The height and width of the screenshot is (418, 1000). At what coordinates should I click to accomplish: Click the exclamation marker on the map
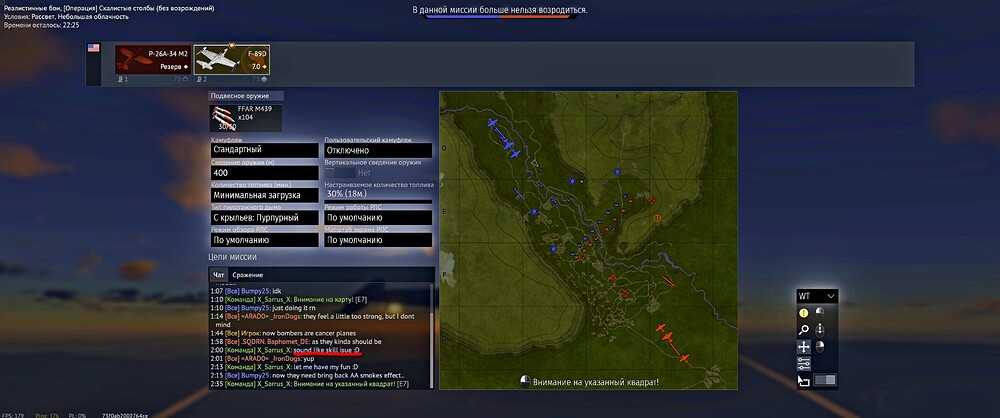658,218
